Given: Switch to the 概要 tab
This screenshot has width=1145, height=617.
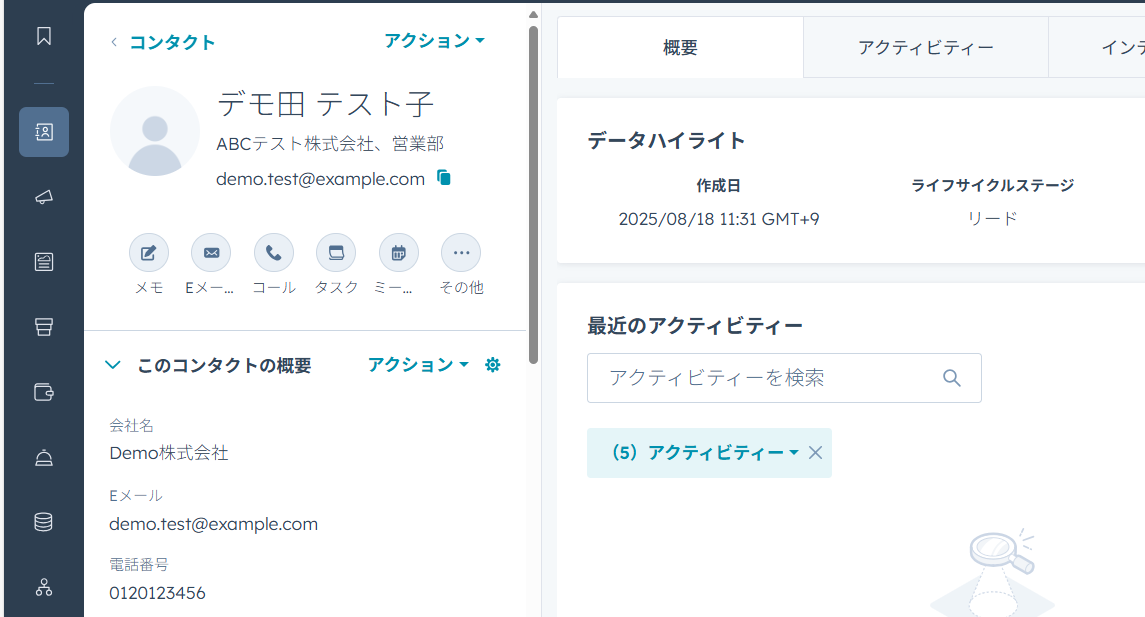Looking at the screenshot, I should (680, 47).
